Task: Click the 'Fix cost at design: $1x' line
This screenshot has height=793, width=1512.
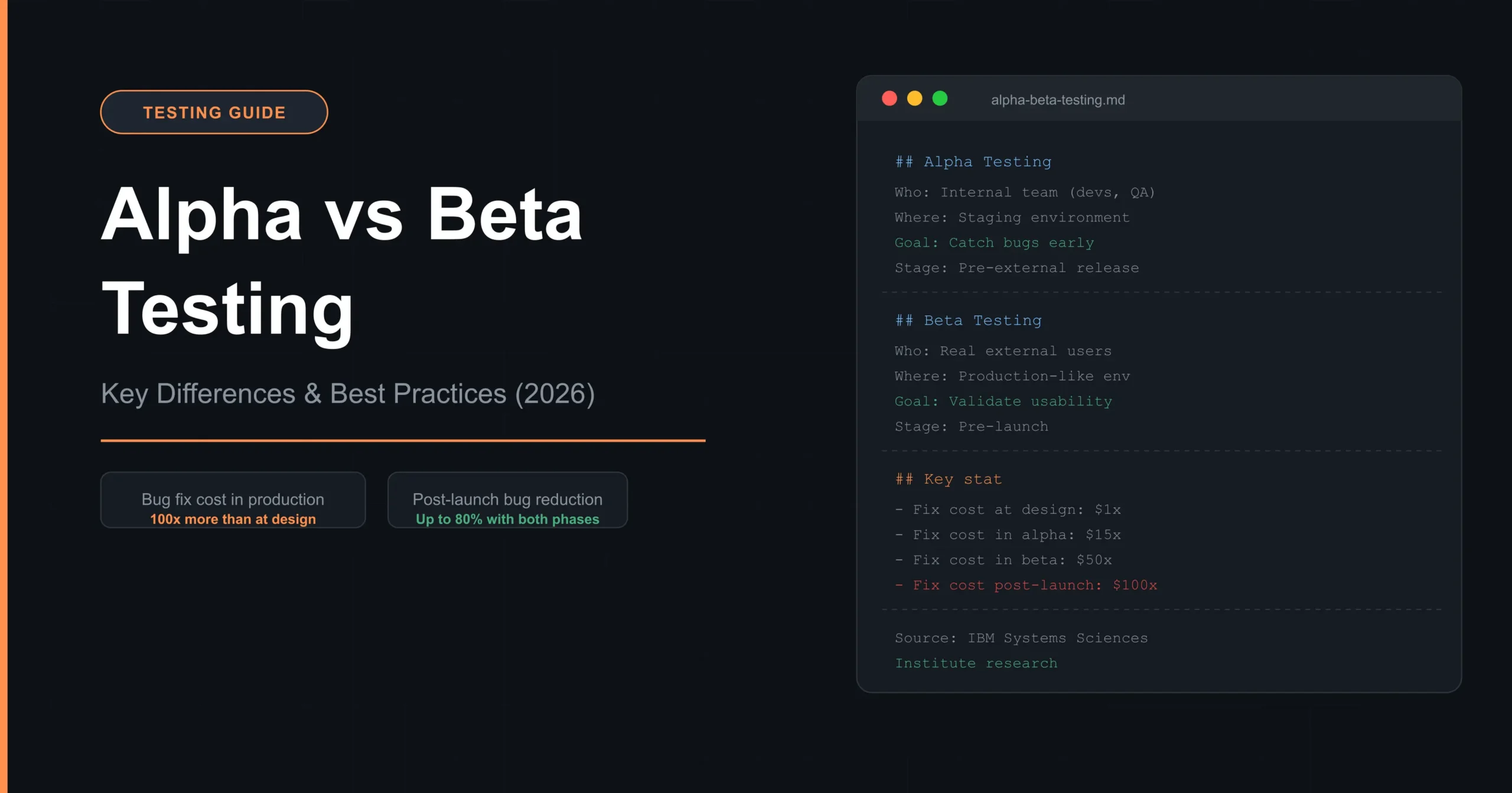Action: [x=1008, y=510]
